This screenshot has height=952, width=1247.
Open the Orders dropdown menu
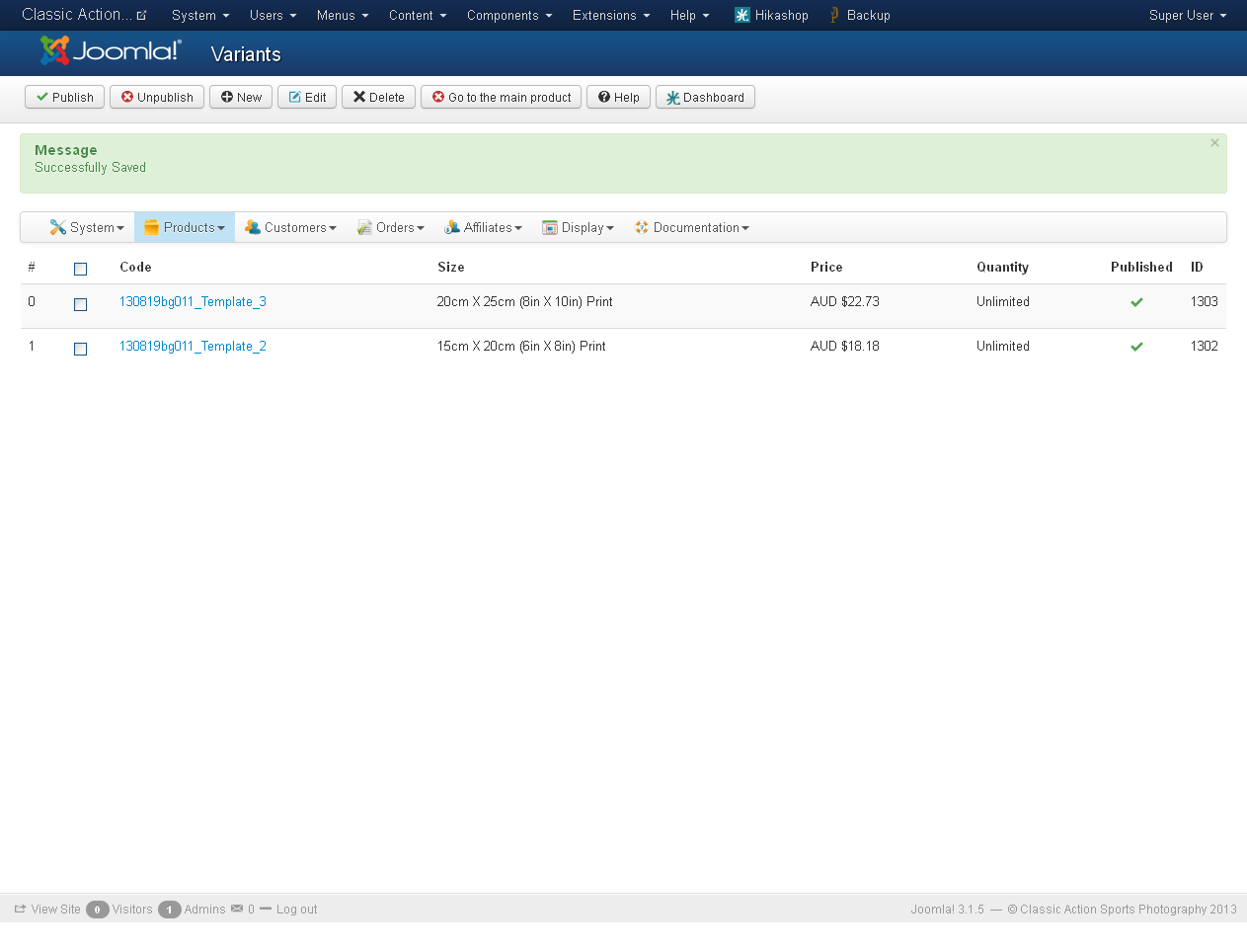tap(391, 227)
